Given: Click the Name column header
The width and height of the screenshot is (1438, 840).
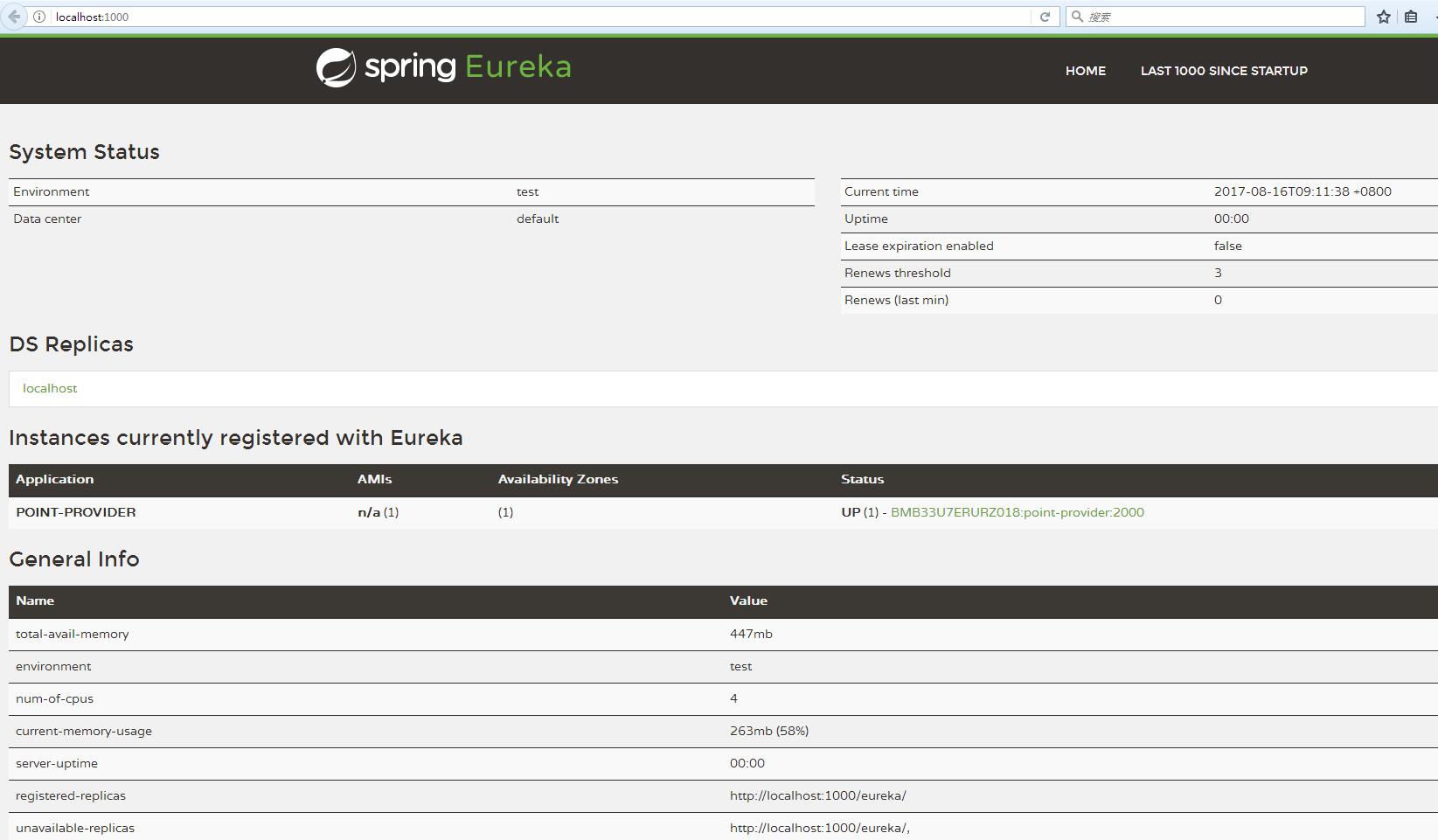Looking at the screenshot, I should click(35, 600).
